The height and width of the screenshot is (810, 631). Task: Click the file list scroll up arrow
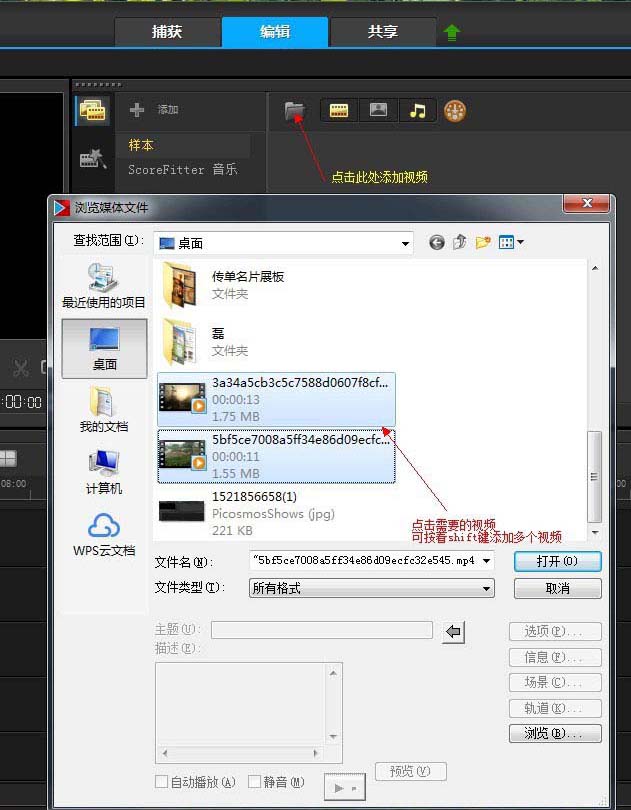coord(595,268)
